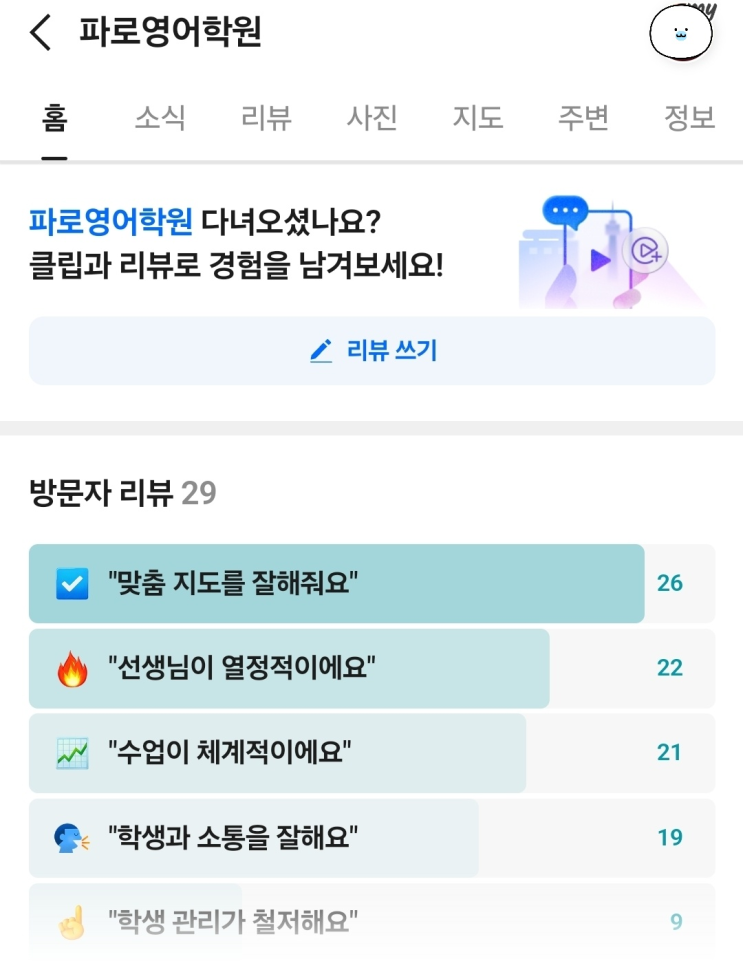The width and height of the screenshot is (743, 961).
Task: Open the profile avatar icon
Action: coord(681,34)
